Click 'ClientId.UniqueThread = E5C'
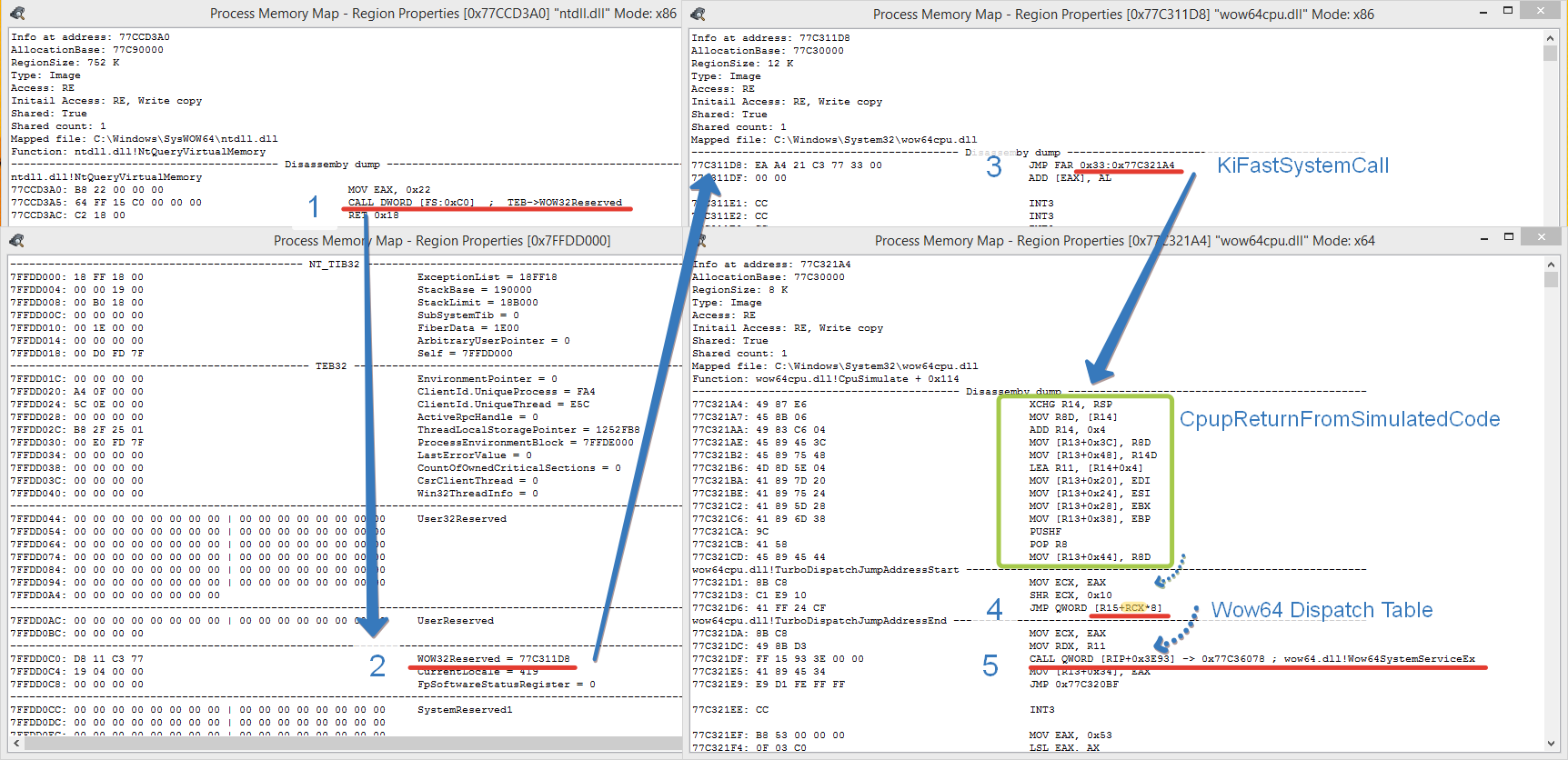Screen dimensions: 1568x760 [x=504, y=405]
